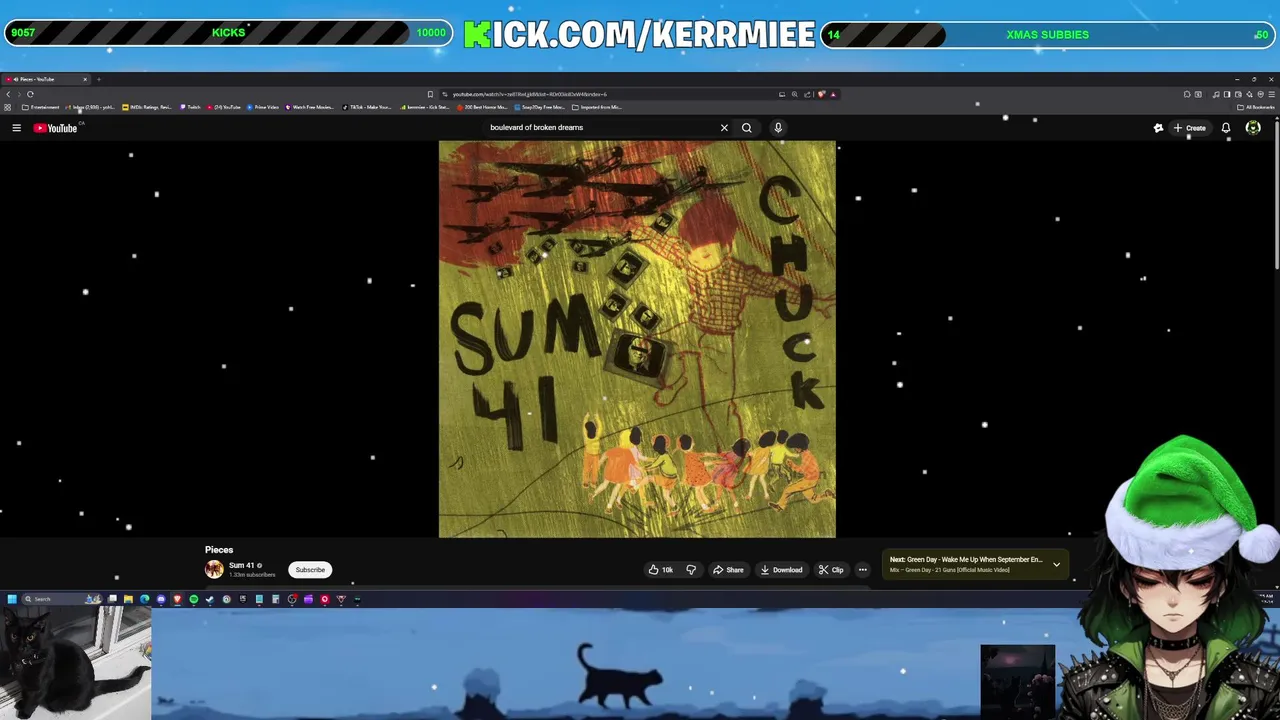Click the Brave rewards triangle icon
The image size is (1280, 720).
coord(833,94)
